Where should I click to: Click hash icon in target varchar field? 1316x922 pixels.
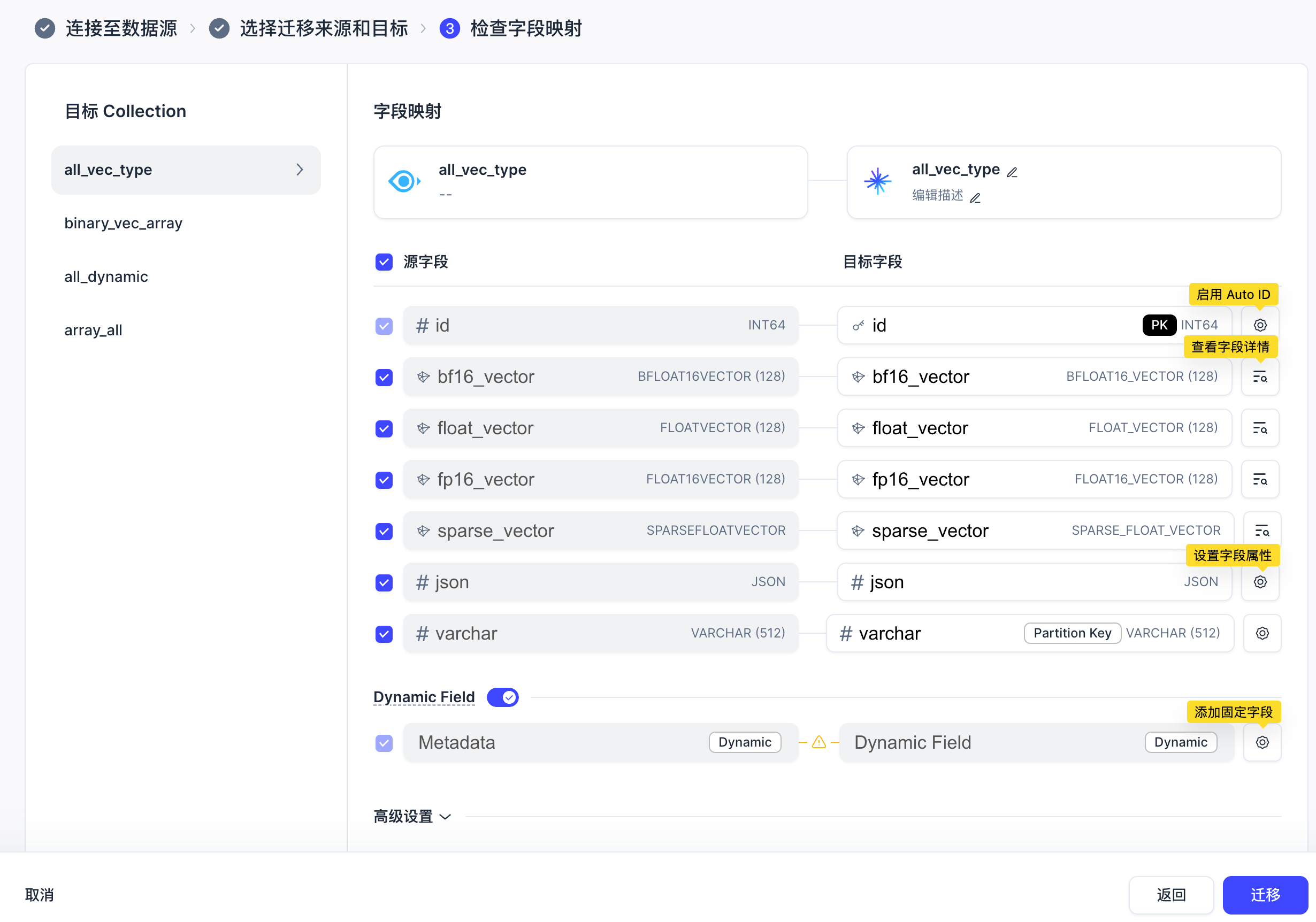click(x=845, y=633)
